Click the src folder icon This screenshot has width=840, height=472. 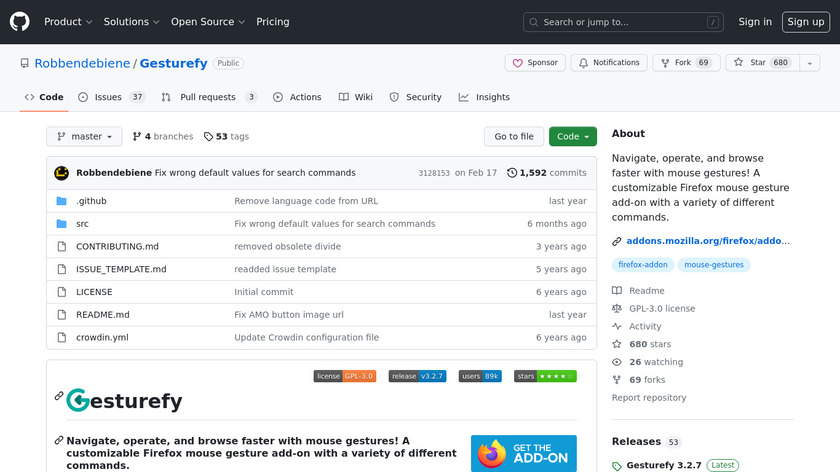coord(62,224)
